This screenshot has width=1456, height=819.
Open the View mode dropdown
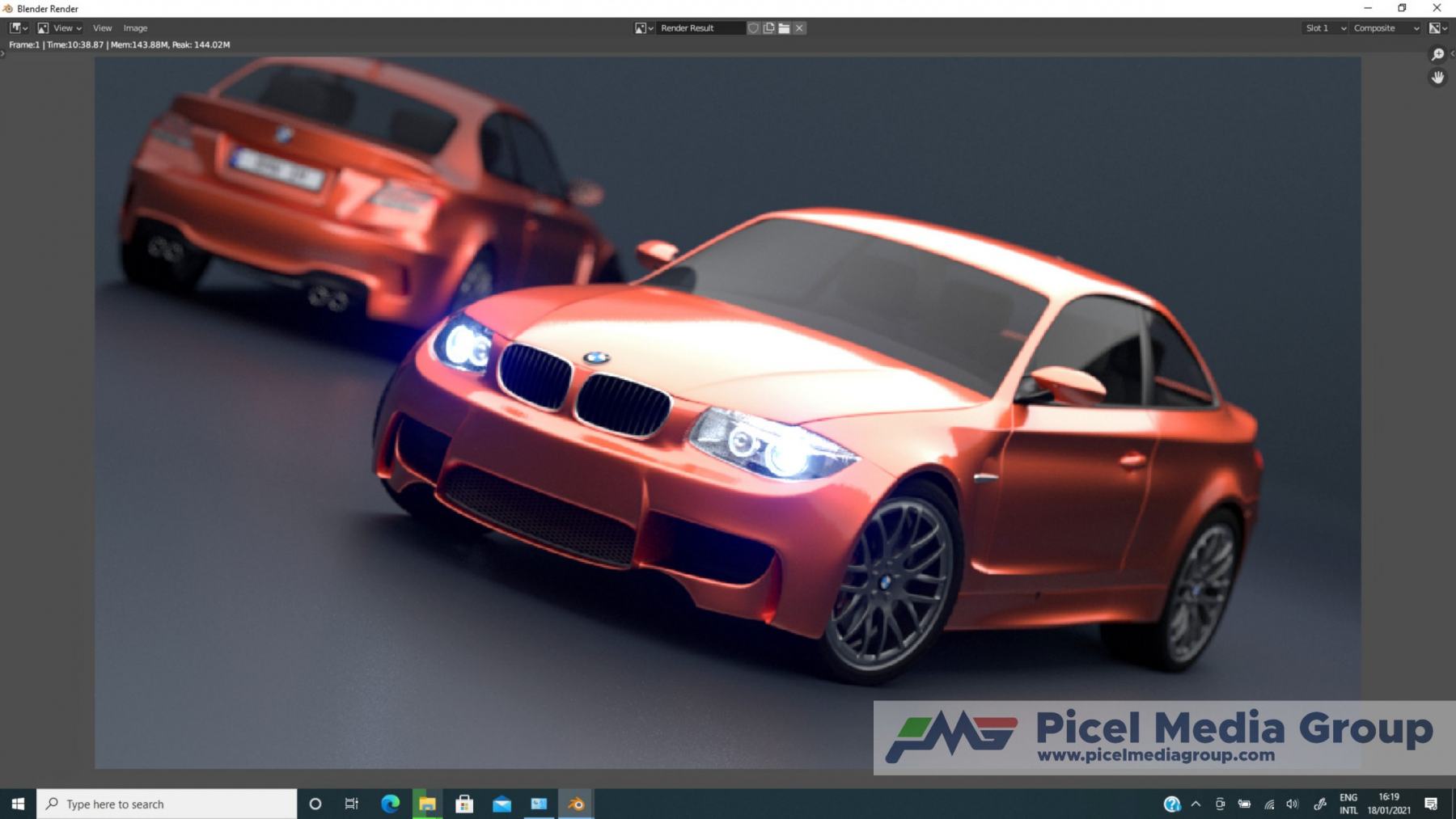tap(60, 28)
